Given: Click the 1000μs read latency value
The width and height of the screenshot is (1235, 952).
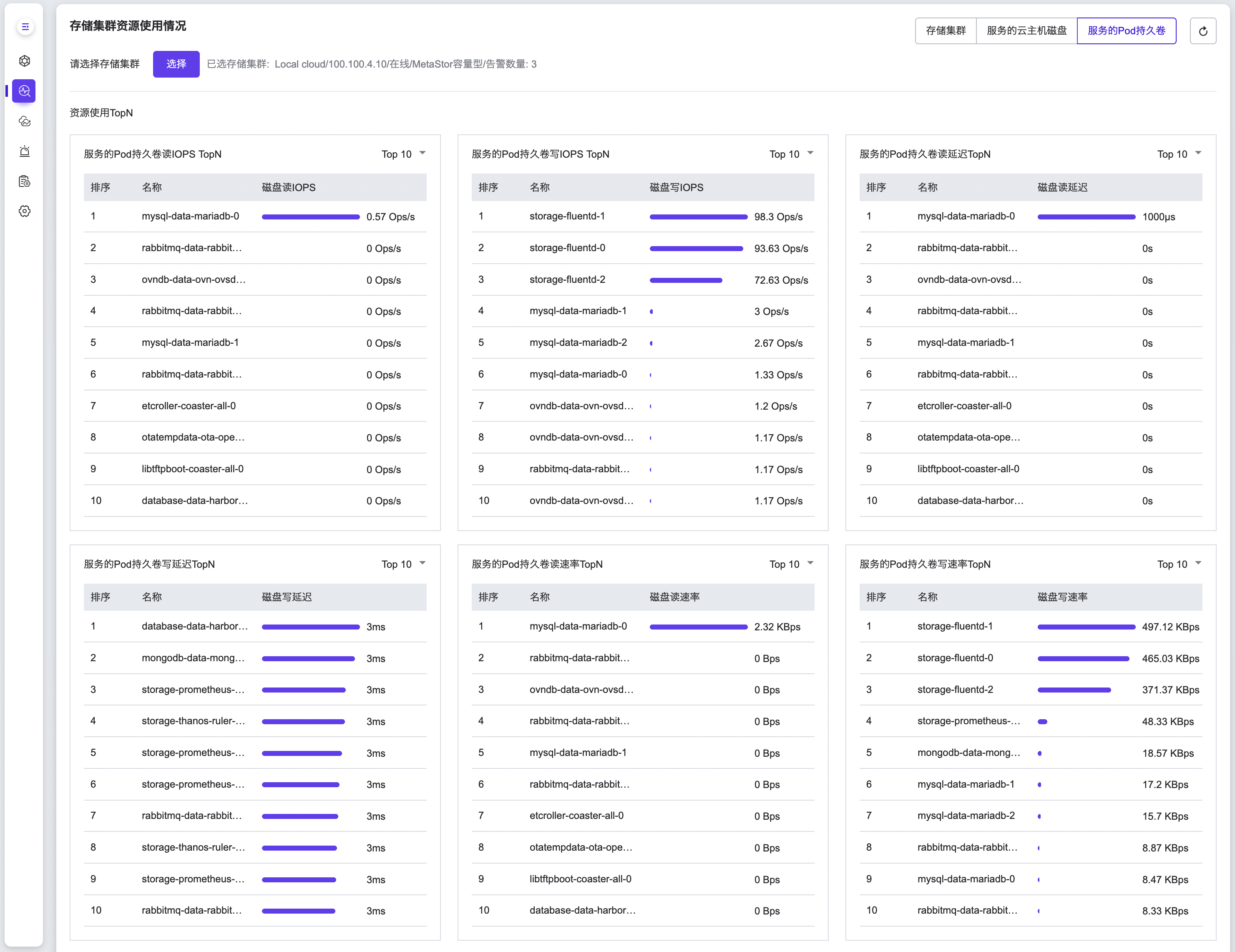Looking at the screenshot, I should (x=1159, y=217).
